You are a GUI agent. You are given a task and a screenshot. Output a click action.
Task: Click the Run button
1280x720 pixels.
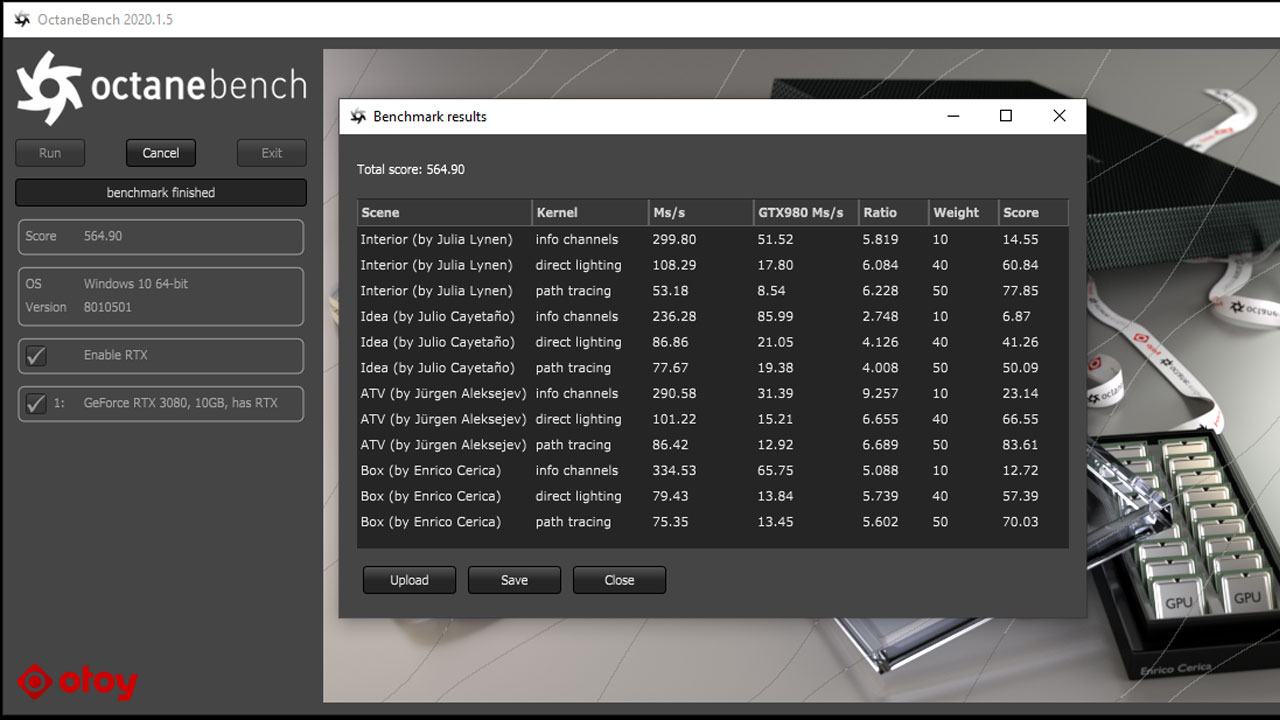coord(50,153)
